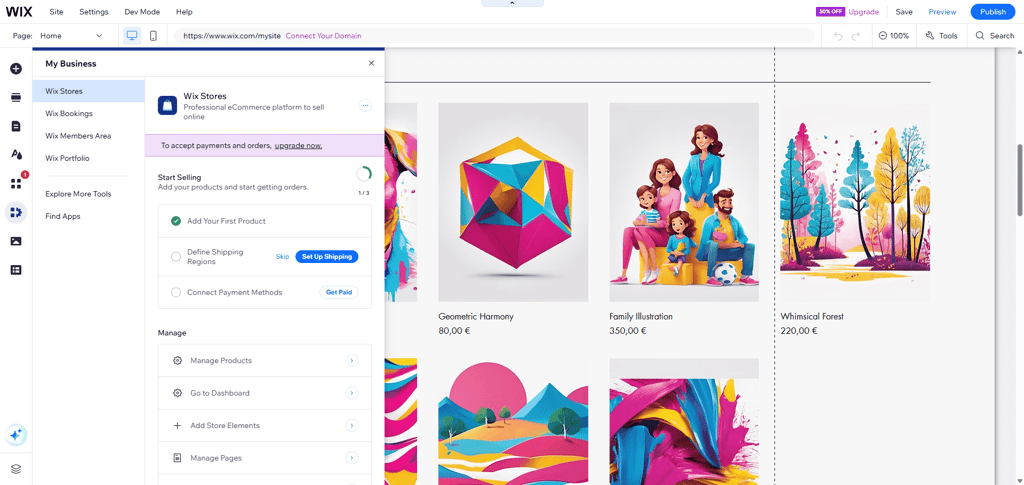Click the Wix logo

(19, 12)
